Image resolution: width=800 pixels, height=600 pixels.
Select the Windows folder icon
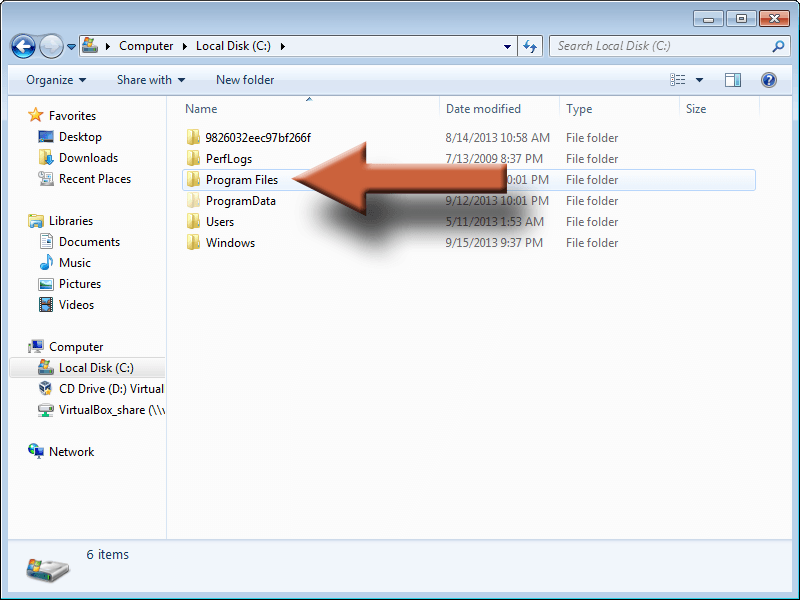click(x=193, y=242)
